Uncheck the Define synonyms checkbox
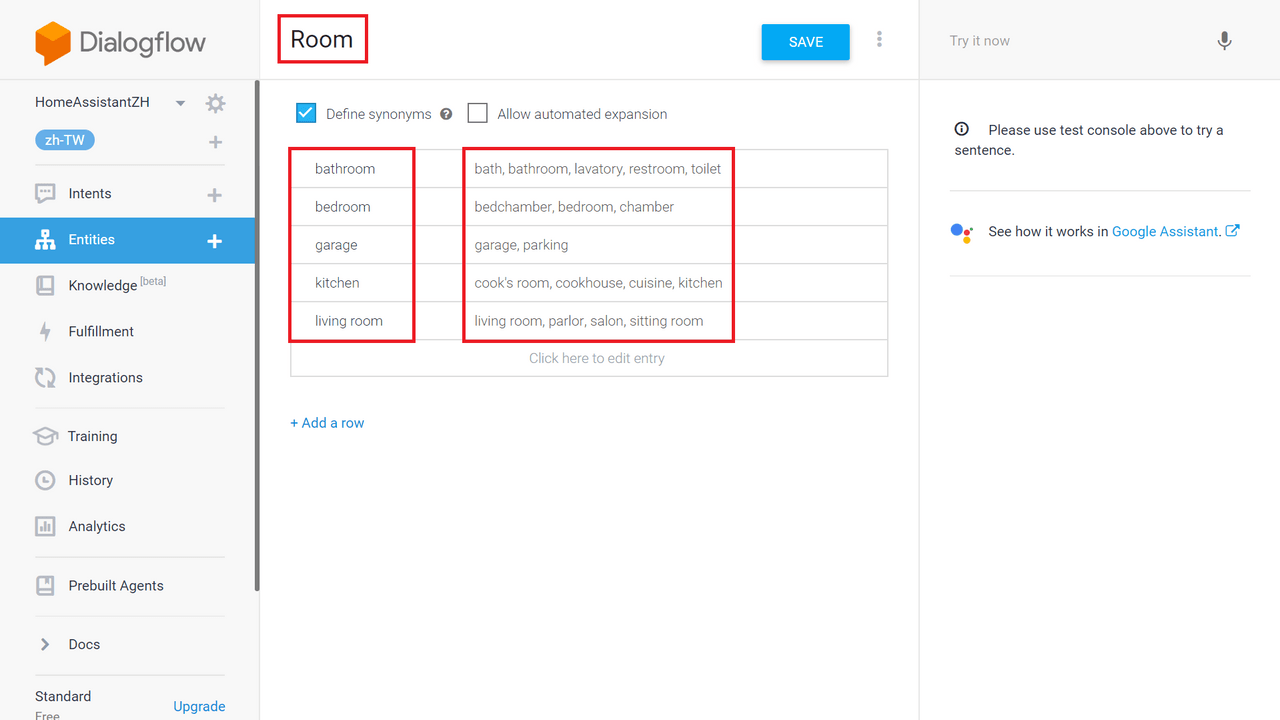 tap(306, 113)
